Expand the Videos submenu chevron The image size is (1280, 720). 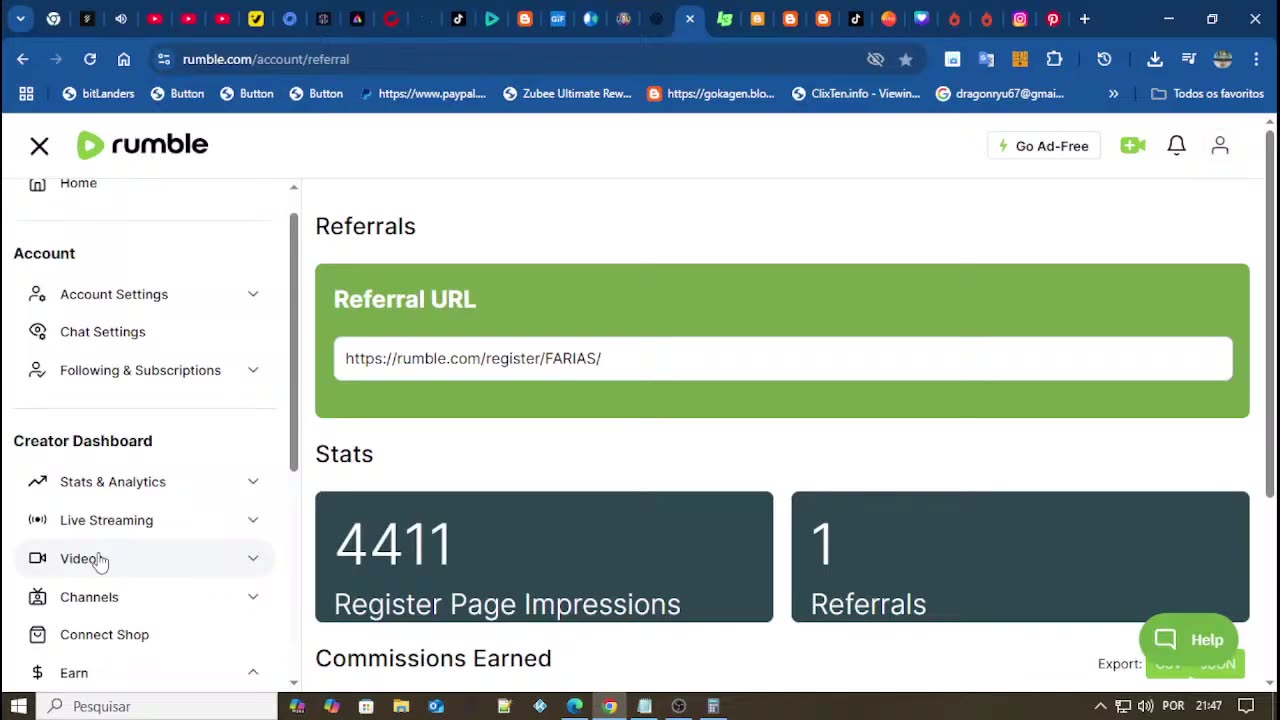(x=253, y=559)
